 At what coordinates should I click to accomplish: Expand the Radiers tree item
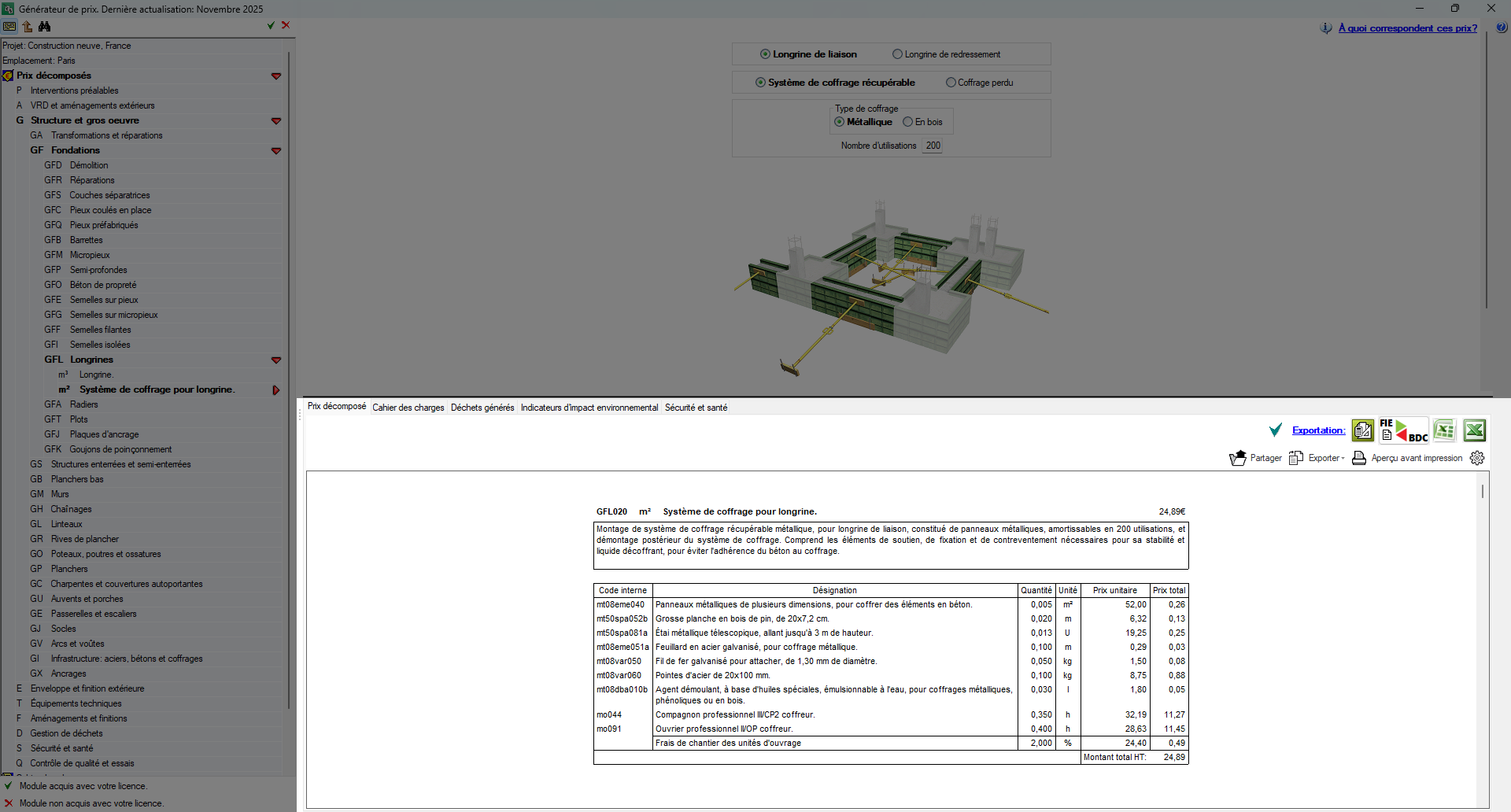84,404
